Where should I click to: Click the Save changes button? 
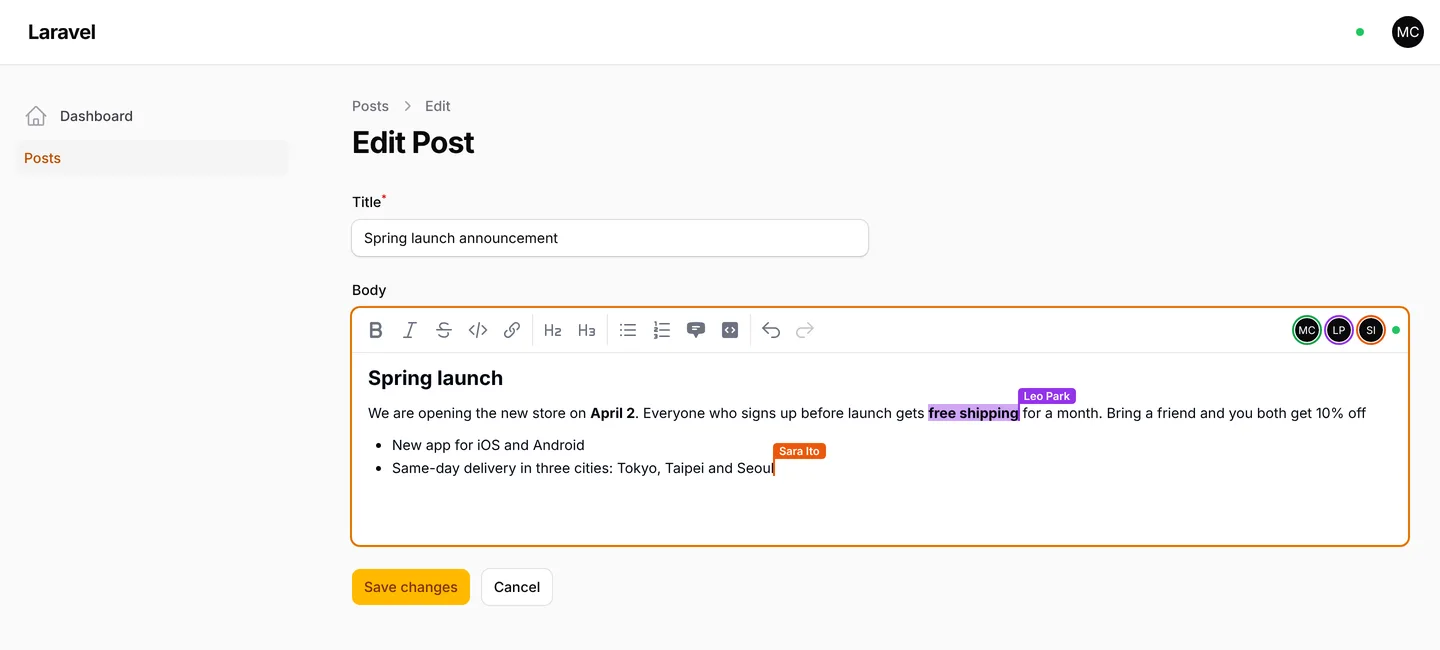pos(411,587)
